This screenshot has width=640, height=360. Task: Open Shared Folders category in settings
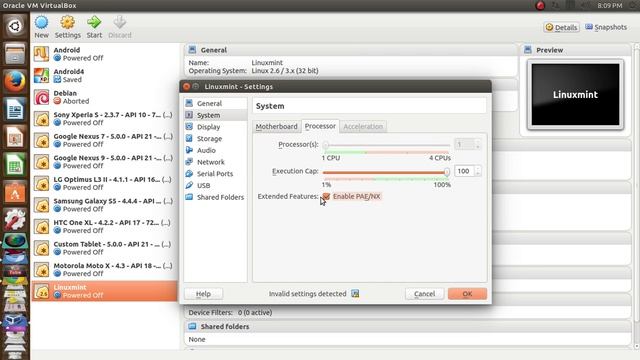(x=215, y=197)
